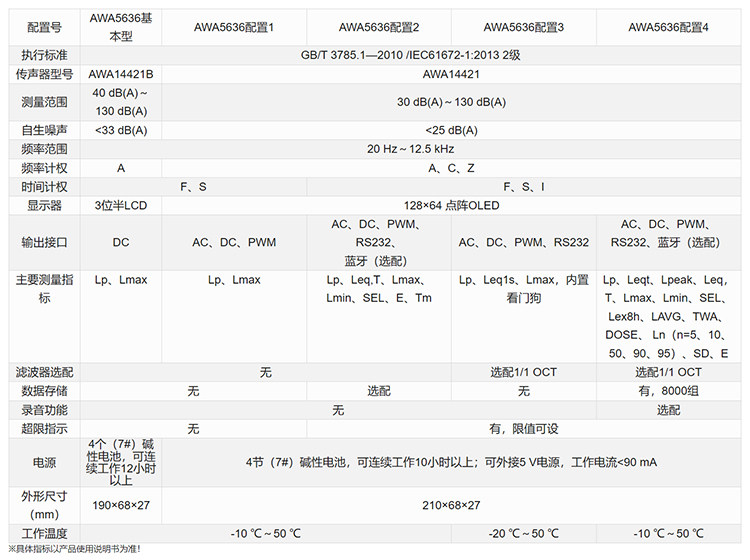The width and height of the screenshot is (750, 560).
Task: Click the -20 ℃~50 ℃ temperature cell
Action: coord(524,534)
